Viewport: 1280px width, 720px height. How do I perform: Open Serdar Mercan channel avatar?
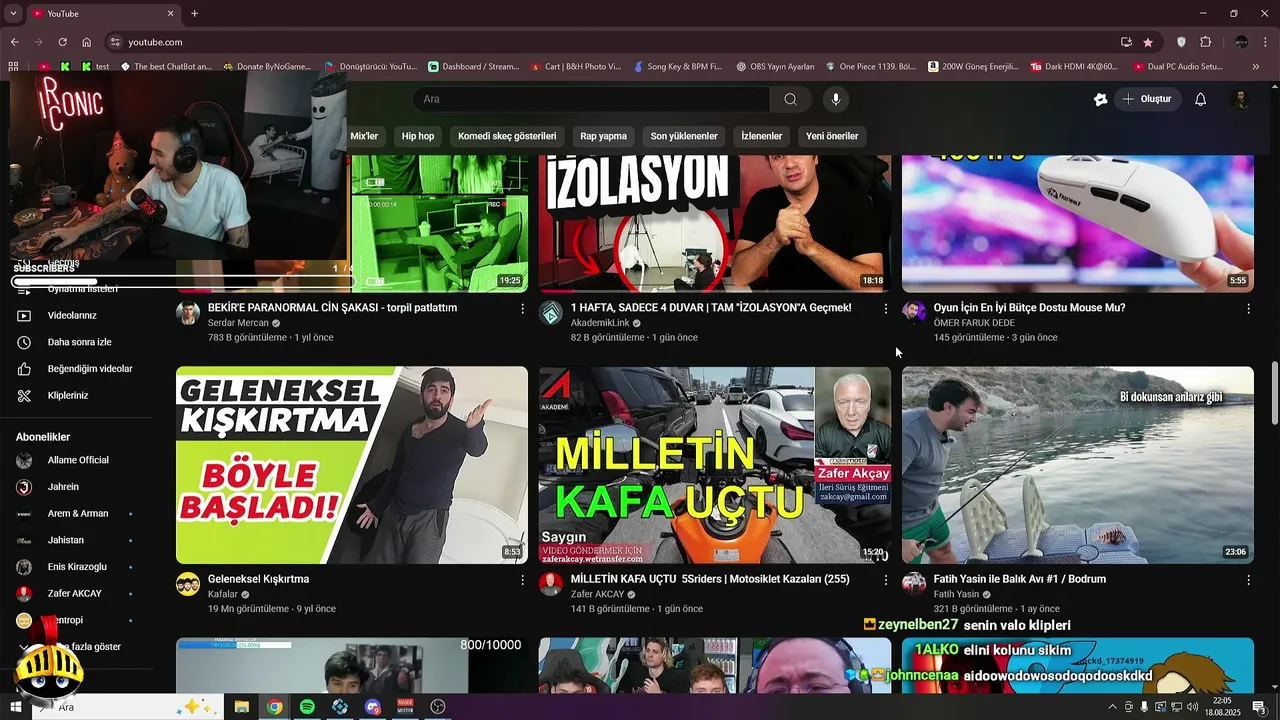188,313
